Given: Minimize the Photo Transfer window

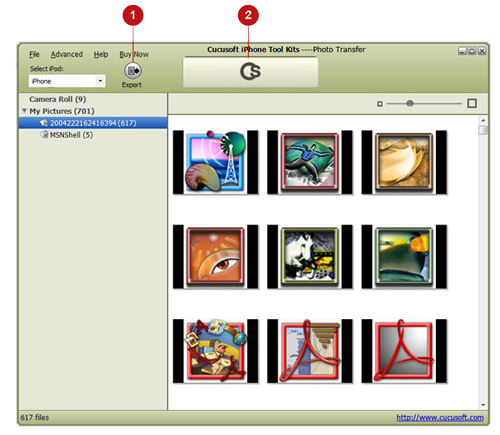Looking at the screenshot, I should click(462, 51).
